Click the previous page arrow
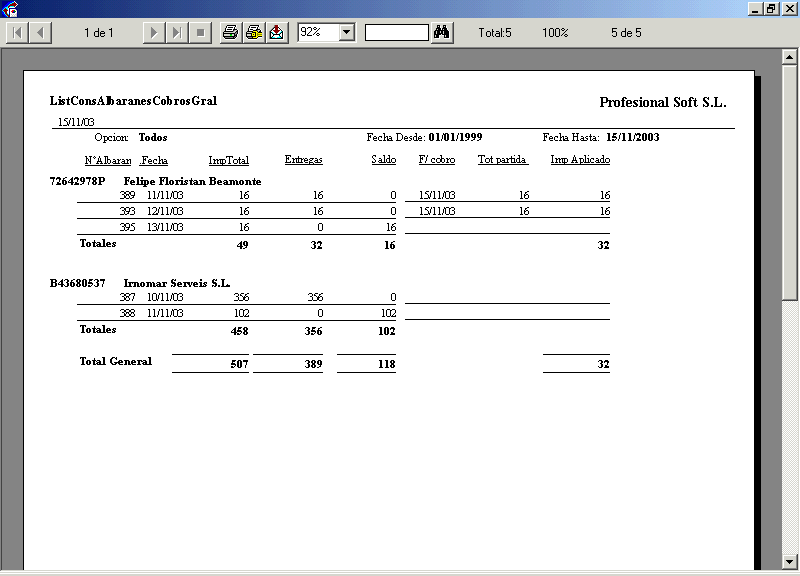This screenshot has height=576, width=800. pyautogui.click(x=40, y=33)
